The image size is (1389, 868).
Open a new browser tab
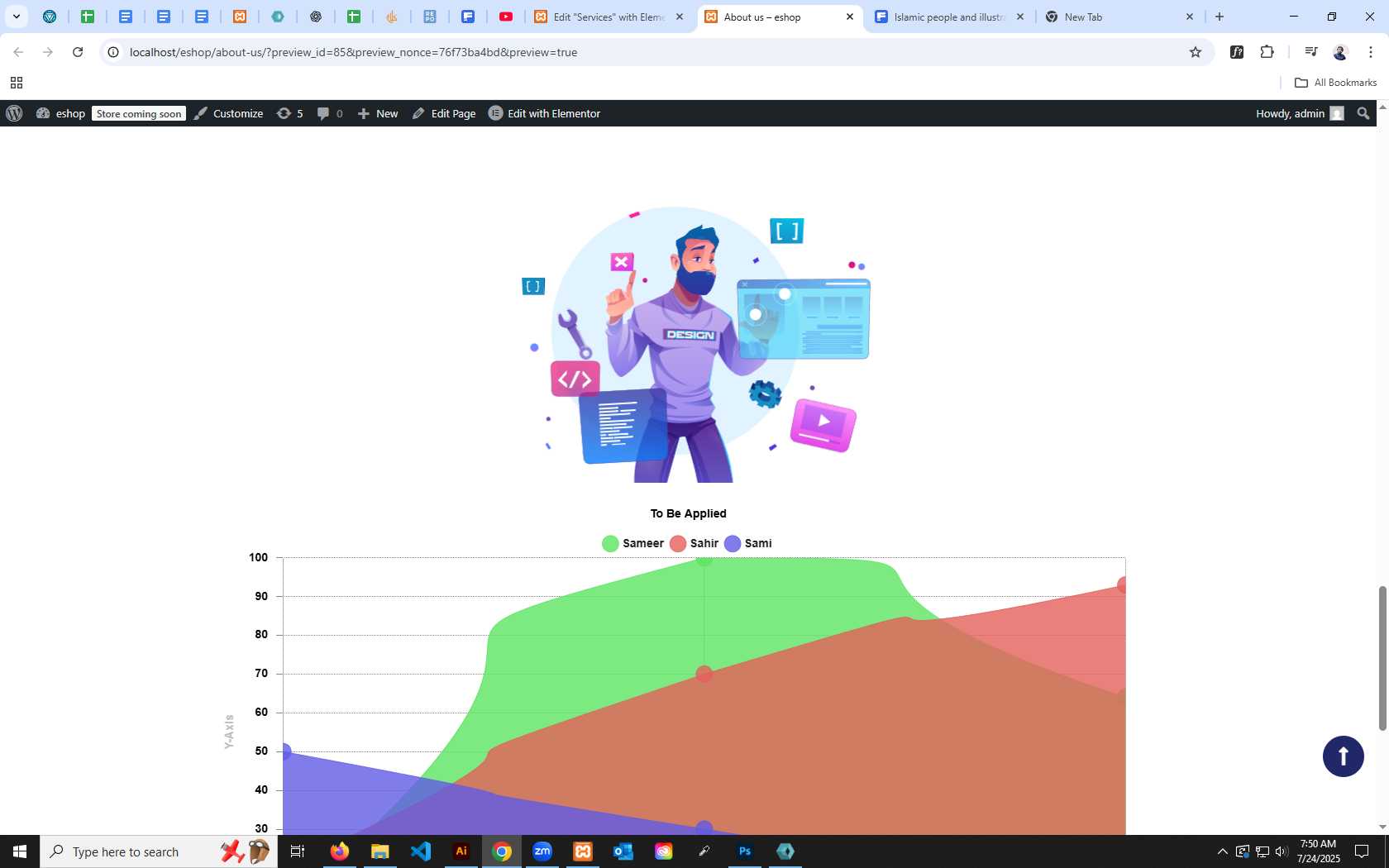point(1220,17)
